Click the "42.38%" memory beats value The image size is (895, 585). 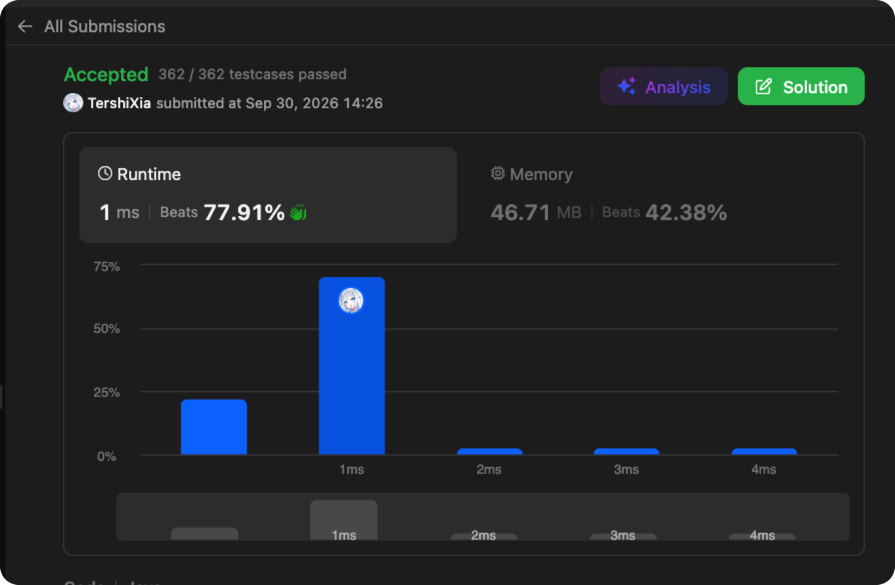tap(686, 213)
